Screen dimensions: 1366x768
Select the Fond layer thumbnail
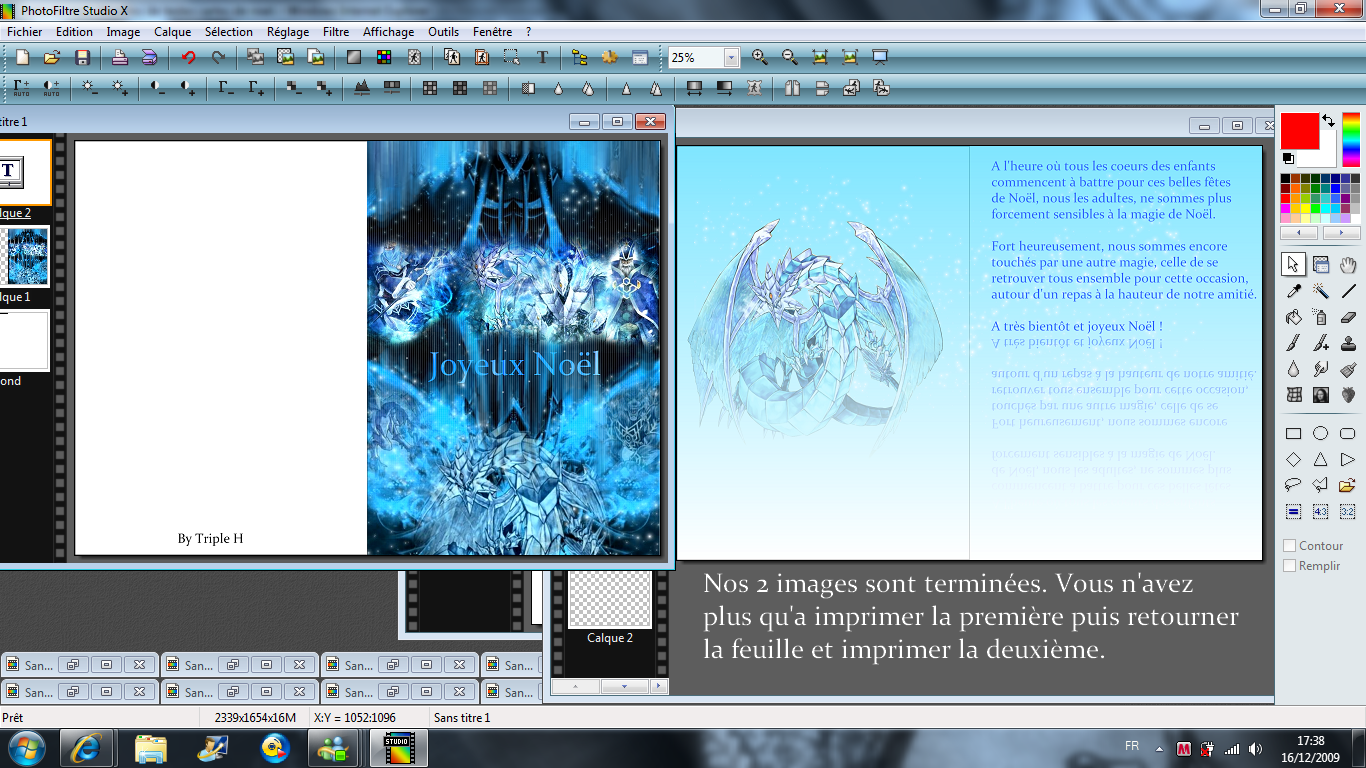tap(24, 340)
